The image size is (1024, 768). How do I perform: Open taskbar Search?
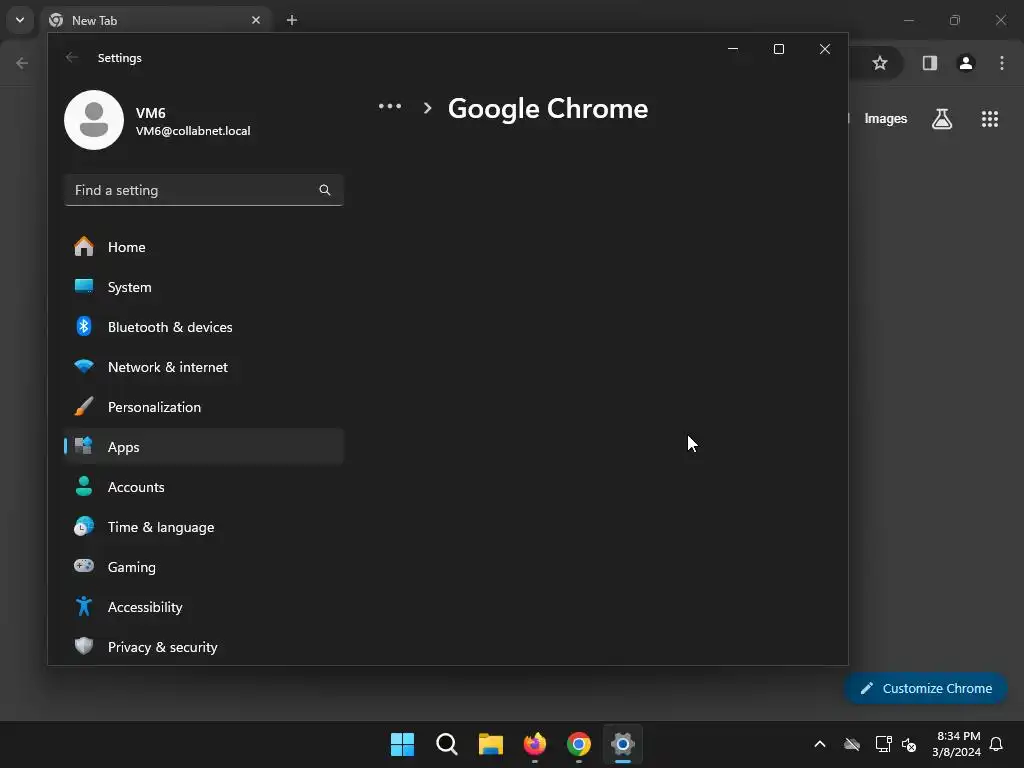(x=447, y=744)
